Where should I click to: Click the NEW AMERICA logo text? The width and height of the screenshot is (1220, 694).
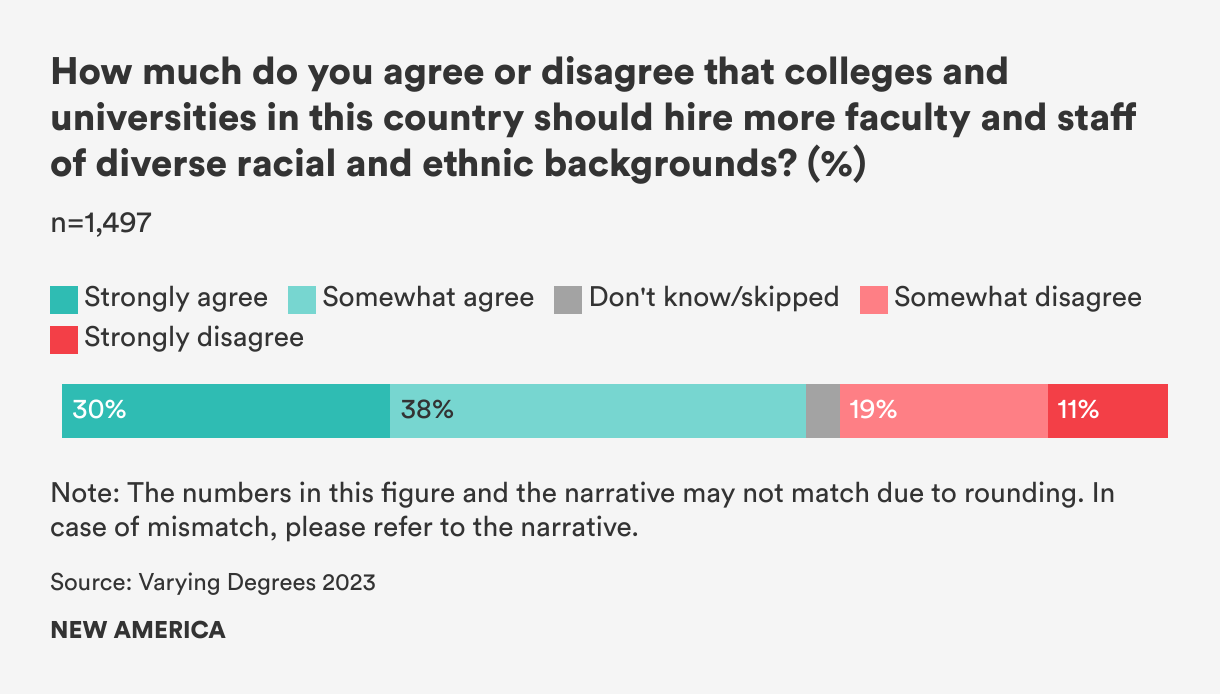click(x=138, y=630)
